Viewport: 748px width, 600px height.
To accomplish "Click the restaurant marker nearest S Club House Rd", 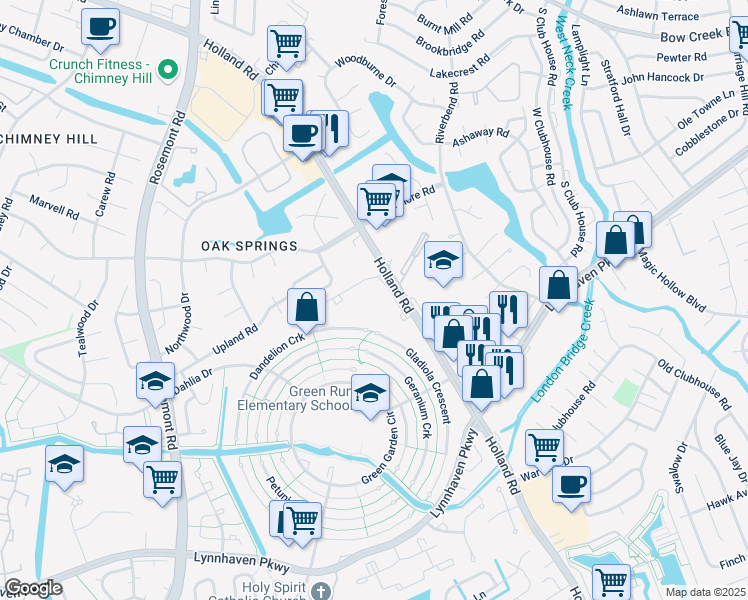I will point(509,311).
